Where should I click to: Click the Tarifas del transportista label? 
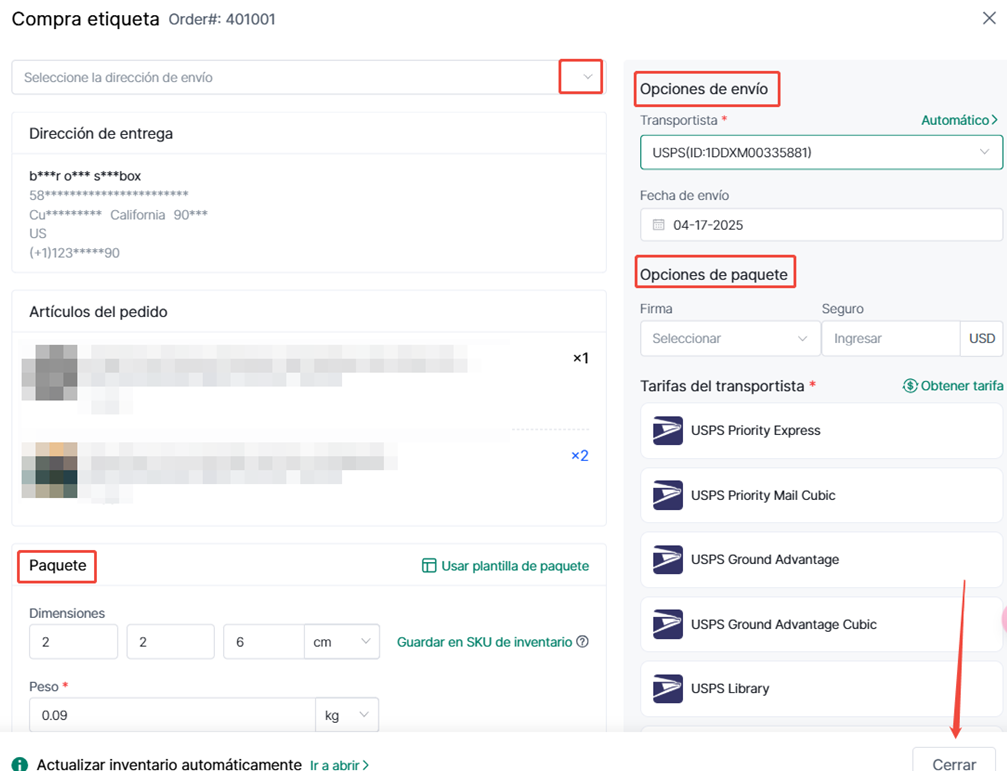tap(722, 385)
